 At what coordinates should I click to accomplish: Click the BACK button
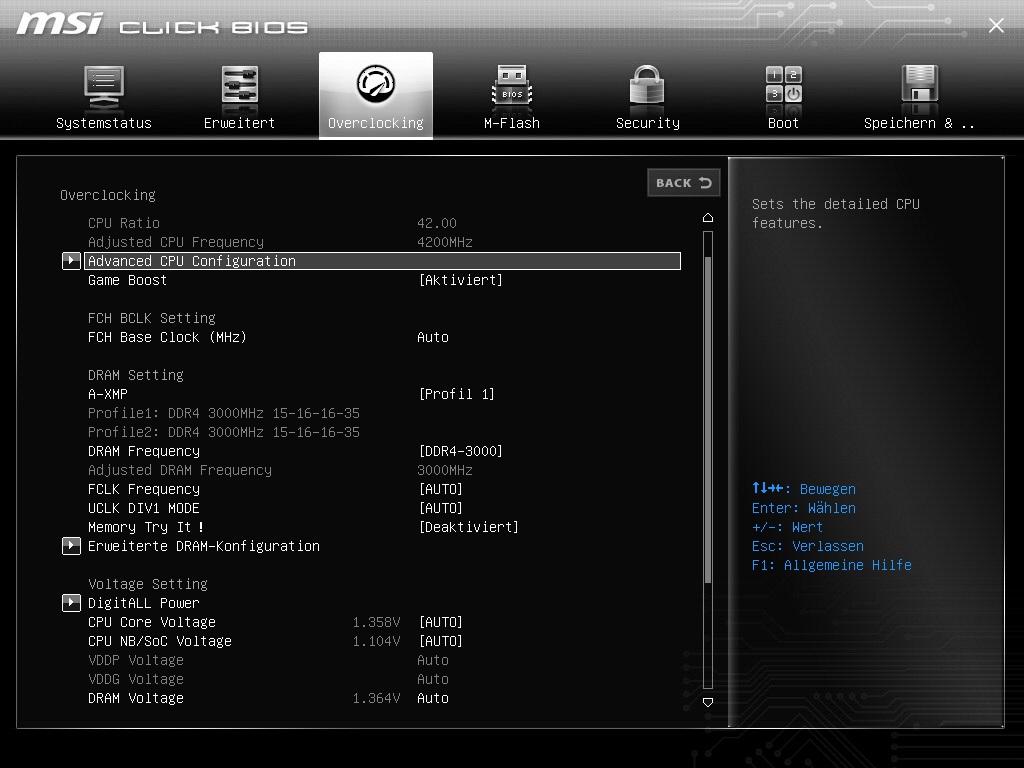[x=684, y=183]
